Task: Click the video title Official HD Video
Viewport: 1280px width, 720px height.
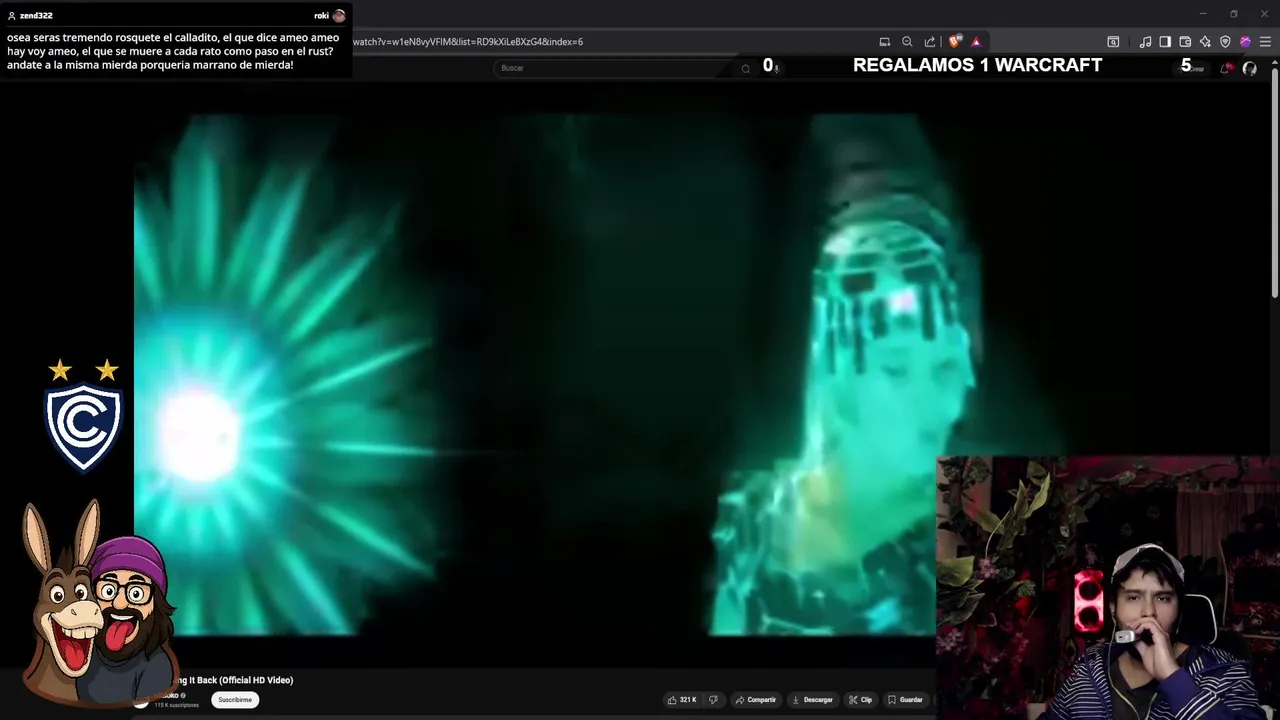Action: 235,680
